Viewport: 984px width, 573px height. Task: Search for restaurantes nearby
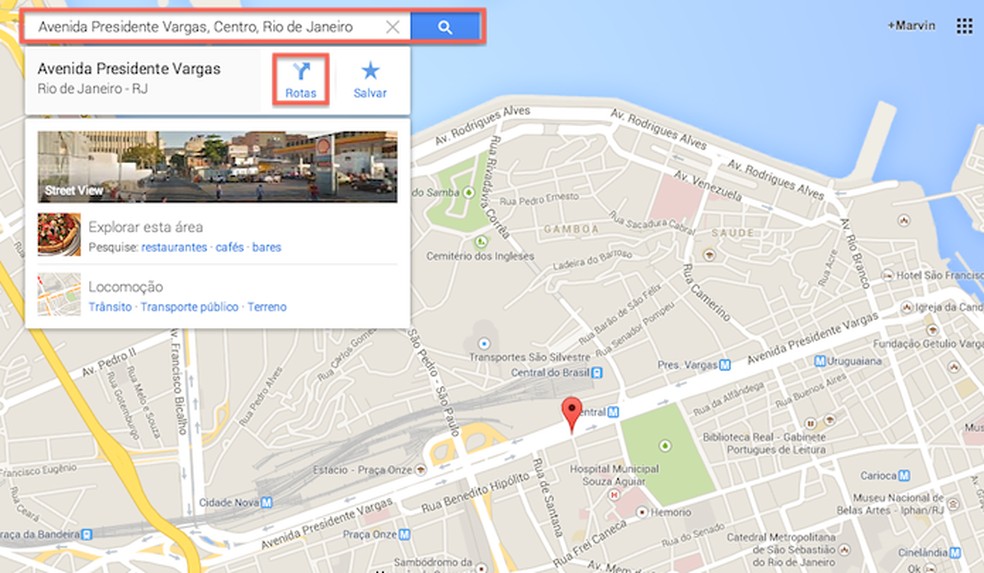click(x=174, y=247)
